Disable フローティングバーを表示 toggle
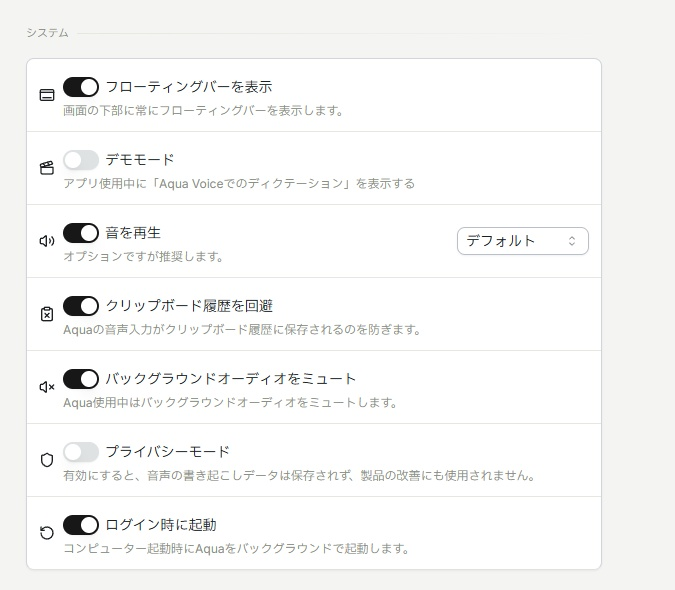The image size is (675, 590). pyautogui.click(x=81, y=87)
